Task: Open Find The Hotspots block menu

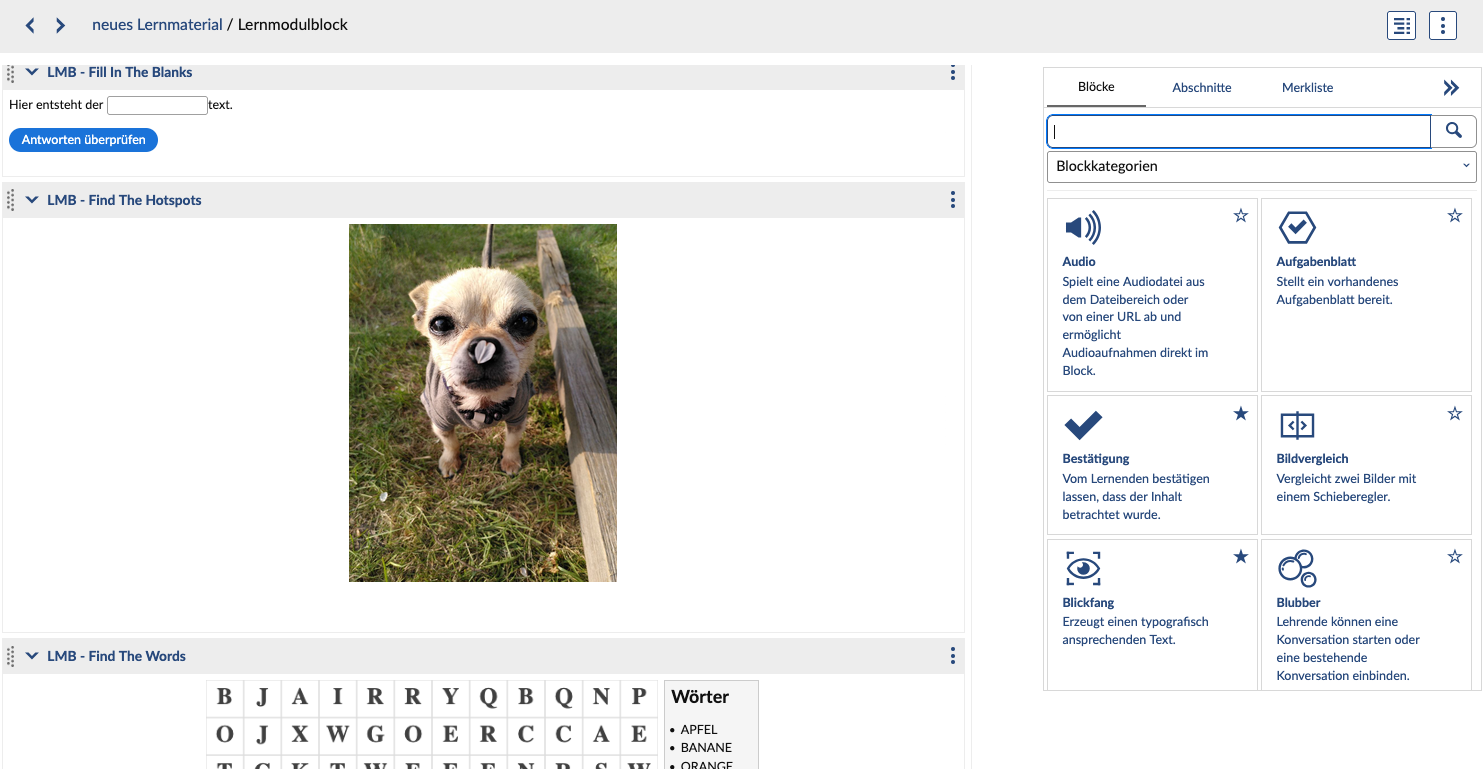Action: tap(952, 200)
